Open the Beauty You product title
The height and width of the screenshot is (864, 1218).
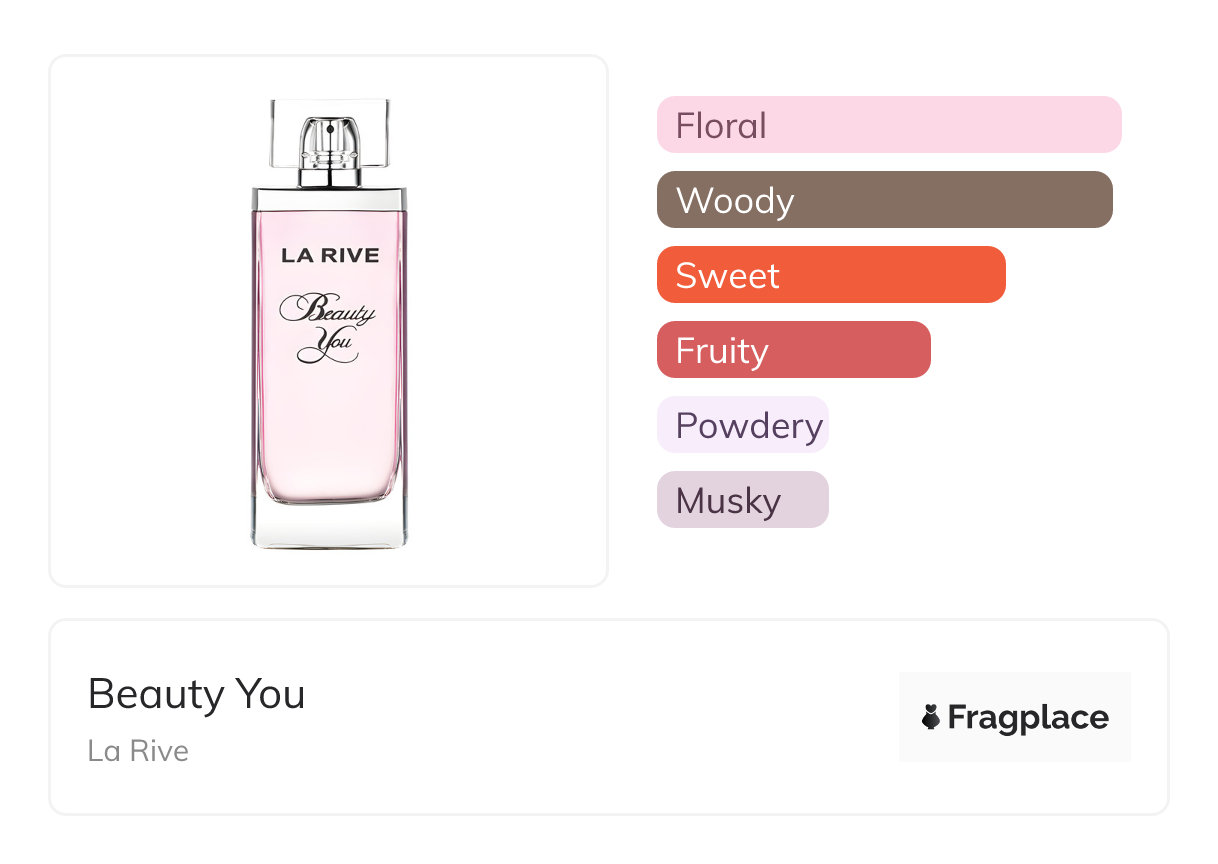click(x=196, y=694)
